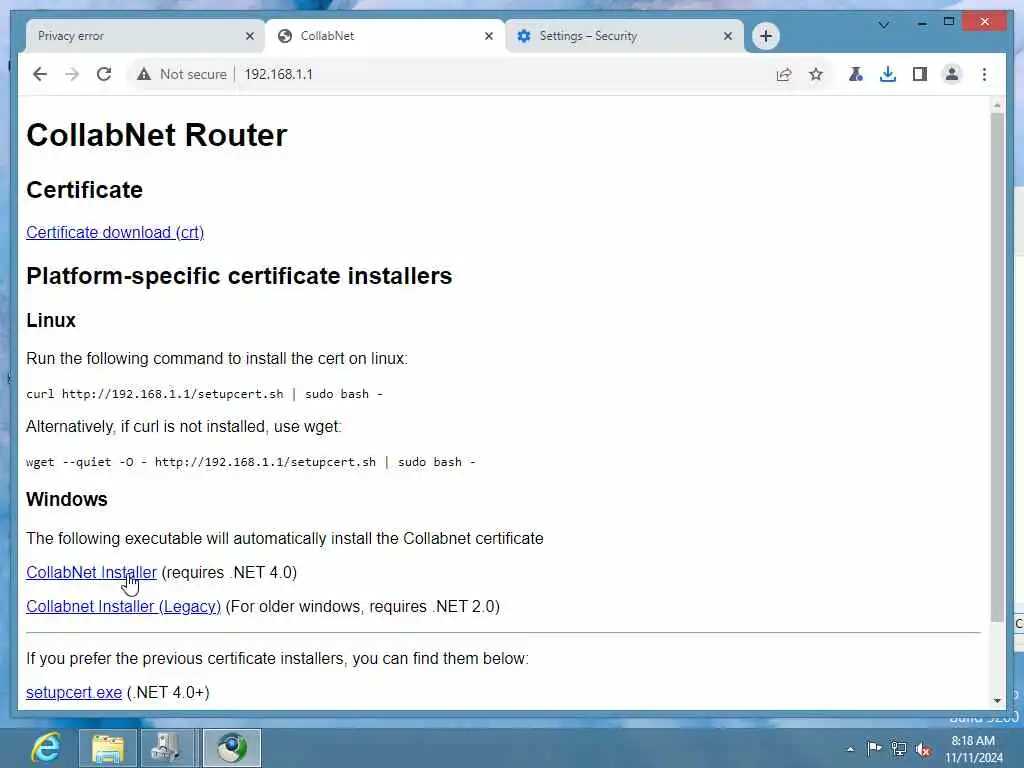Download setupcert.exe link
The image size is (1024, 768).
point(74,692)
